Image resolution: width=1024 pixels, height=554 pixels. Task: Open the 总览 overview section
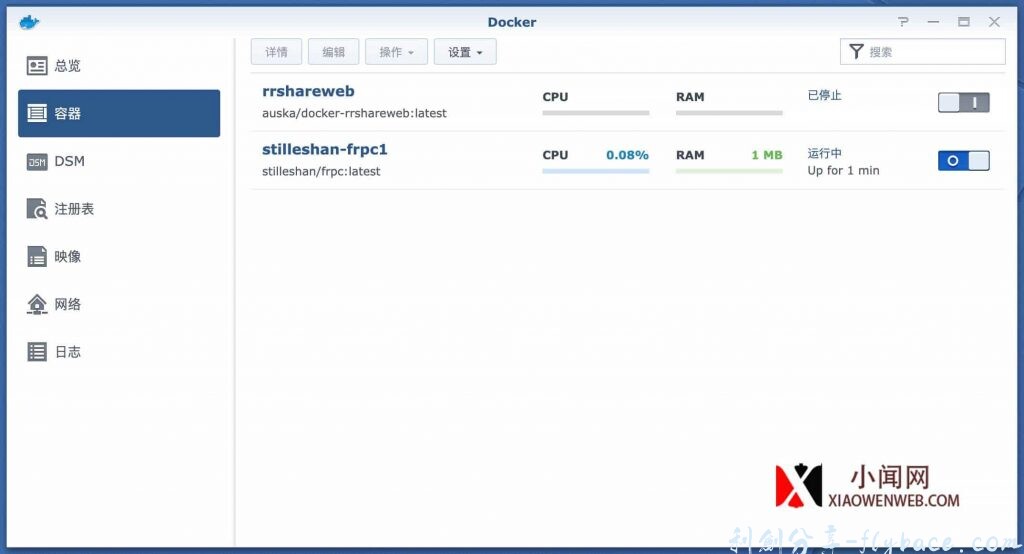[x=119, y=66]
